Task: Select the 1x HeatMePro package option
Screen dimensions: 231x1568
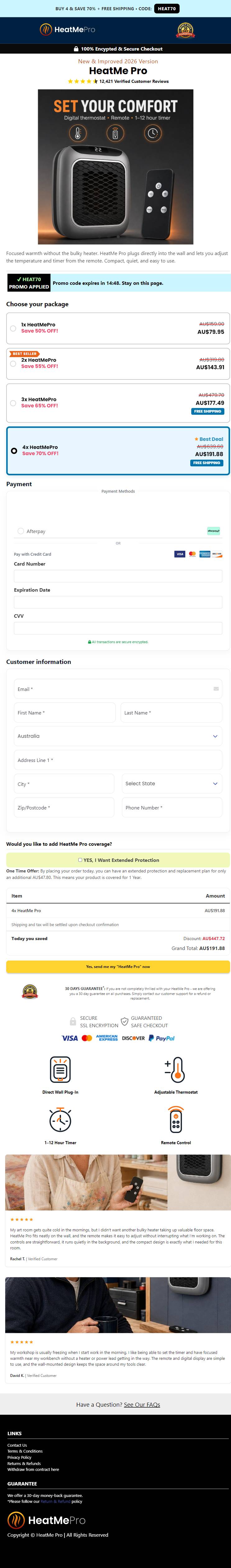Action: pos(118,328)
